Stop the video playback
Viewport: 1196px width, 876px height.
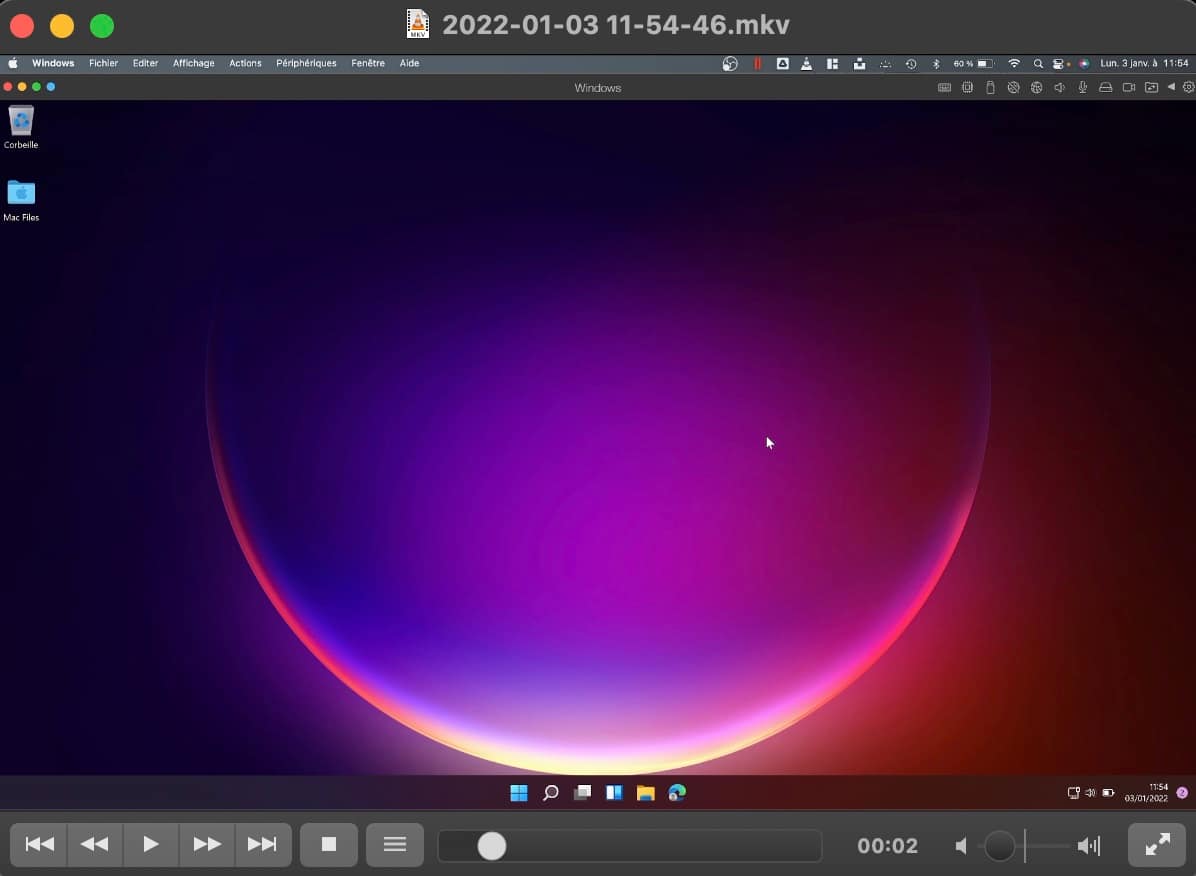[x=329, y=844]
